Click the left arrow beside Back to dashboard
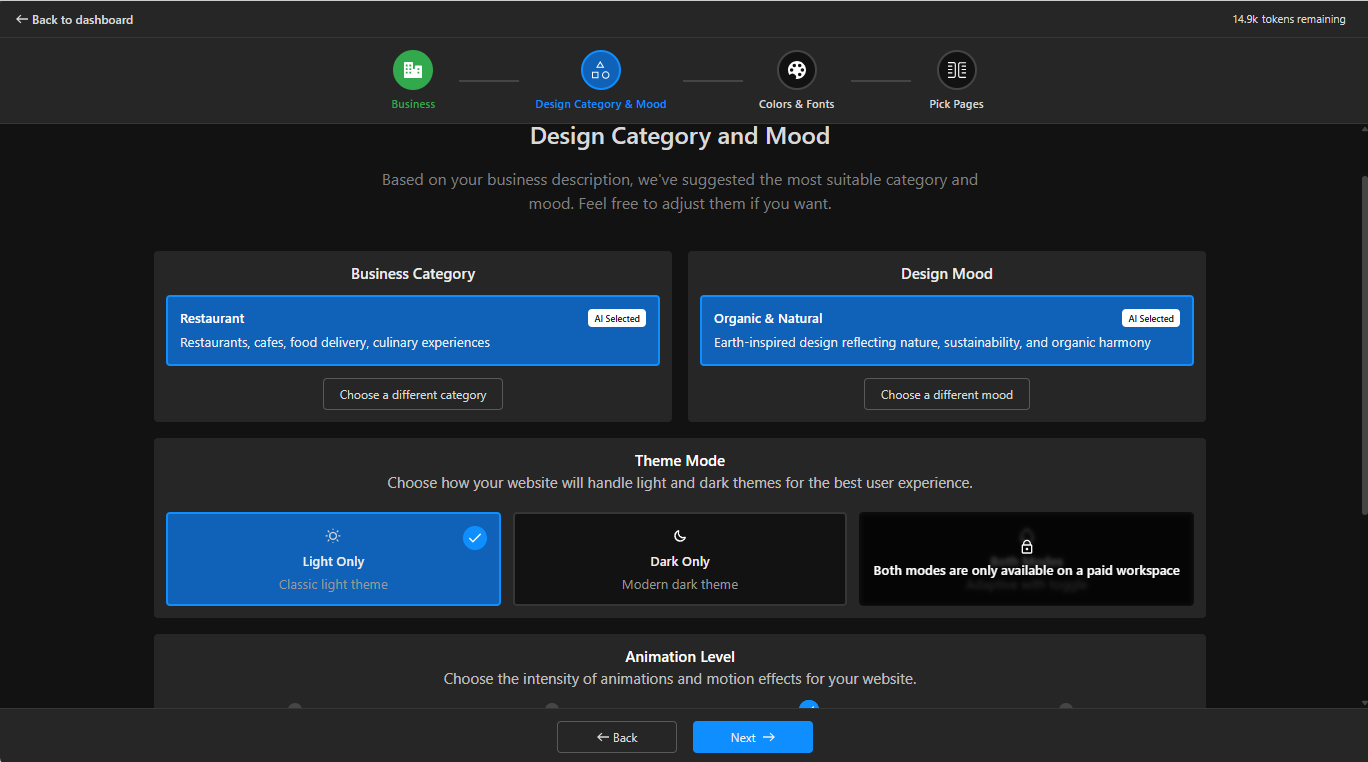The image size is (1368, 762). pos(22,19)
